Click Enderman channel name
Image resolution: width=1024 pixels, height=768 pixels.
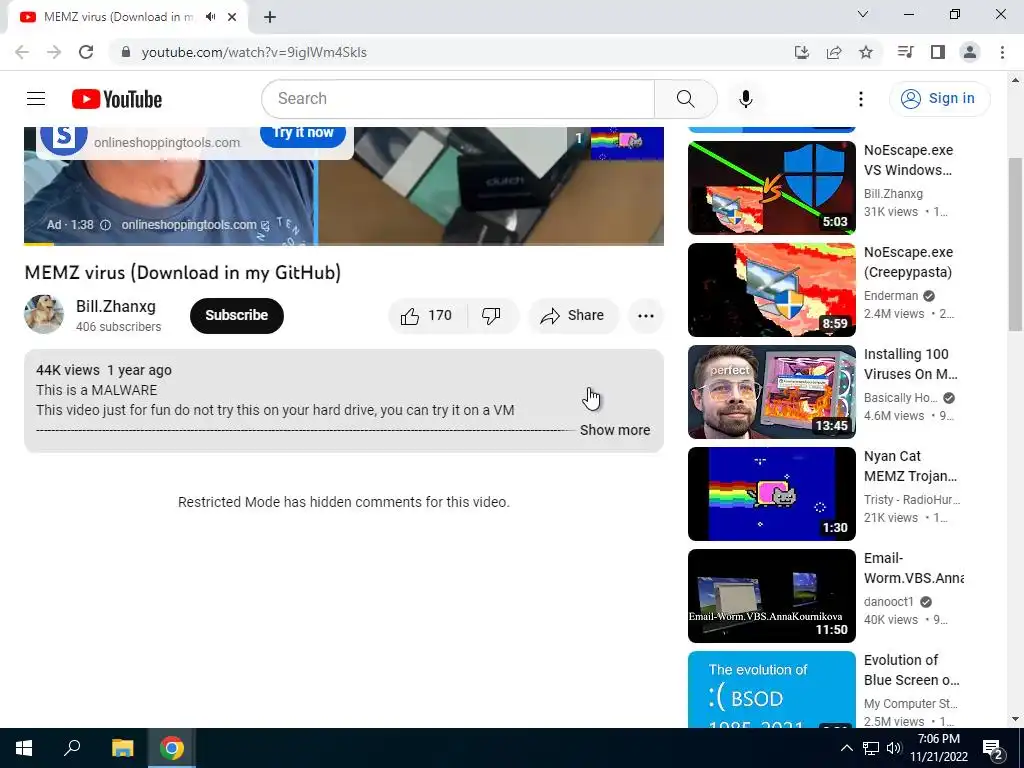[891, 296]
